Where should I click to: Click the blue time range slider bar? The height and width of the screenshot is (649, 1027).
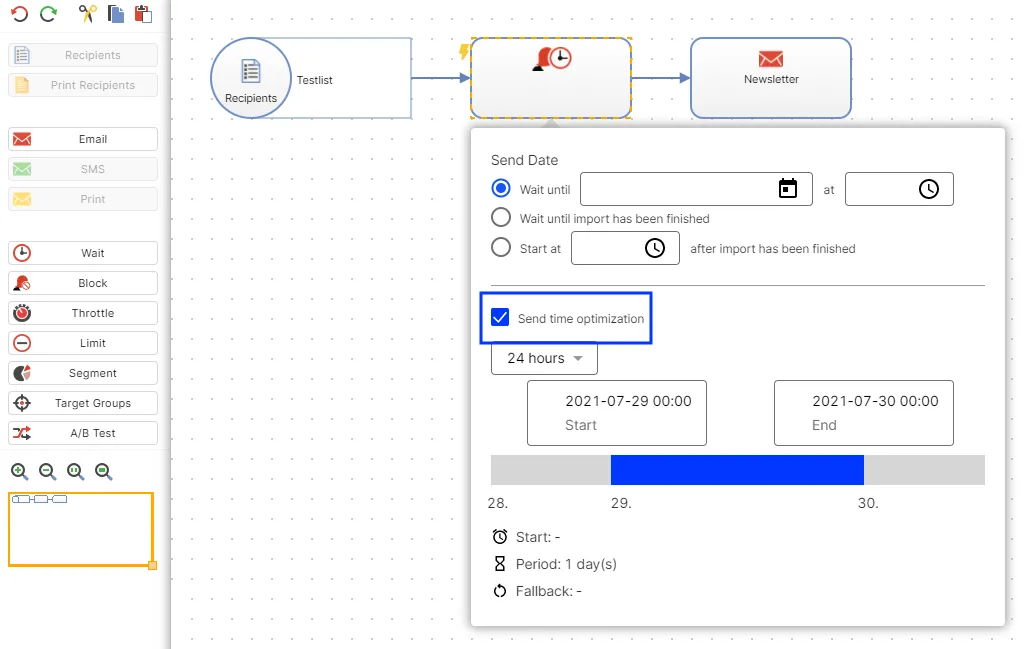click(738, 470)
